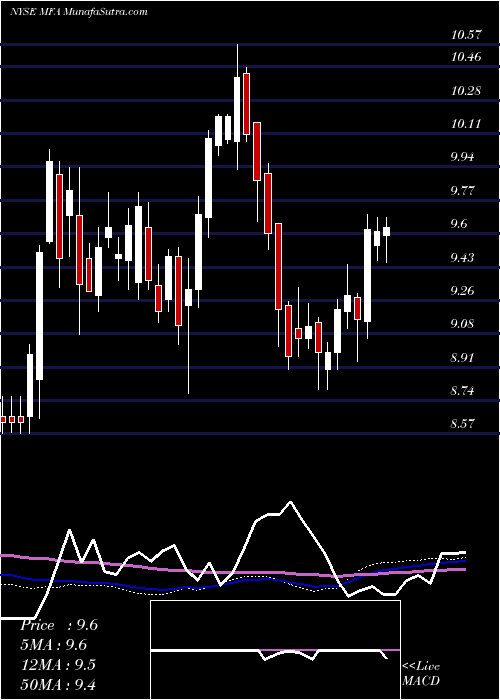Image resolution: width=500 pixels, height=700 pixels.
Task: Click the 10.28 price axis label
Action: pos(466,91)
